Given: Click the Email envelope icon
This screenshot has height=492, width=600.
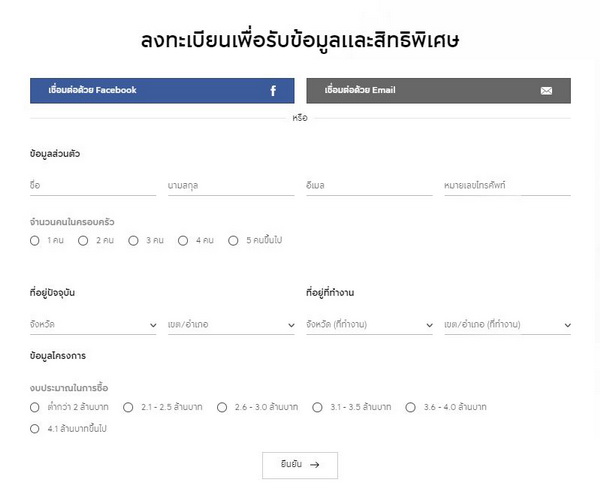Looking at the screenshot, I should tap(546, 91).
